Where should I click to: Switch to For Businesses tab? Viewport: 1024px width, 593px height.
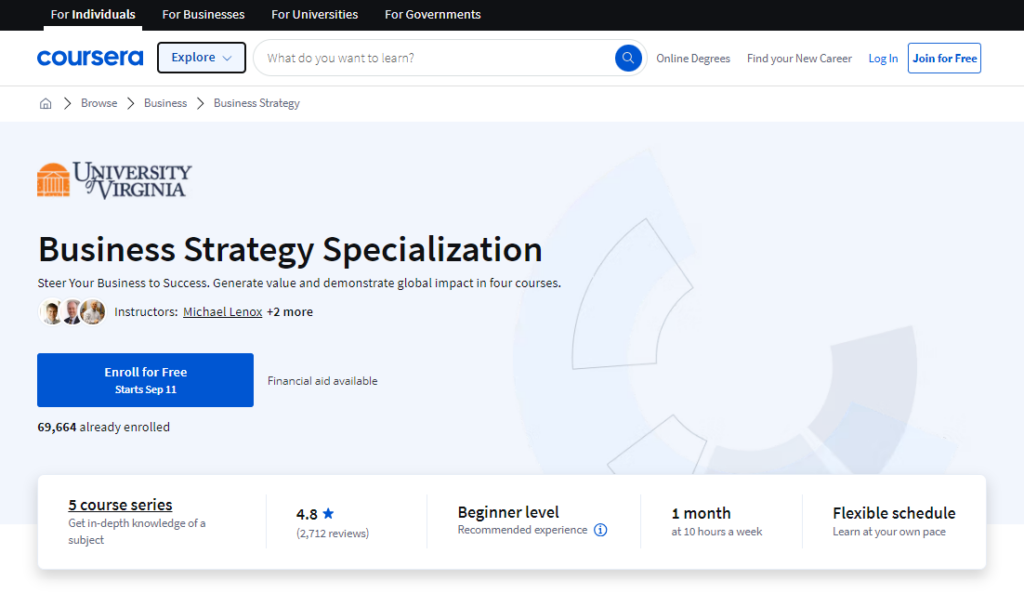coord(203,14)
